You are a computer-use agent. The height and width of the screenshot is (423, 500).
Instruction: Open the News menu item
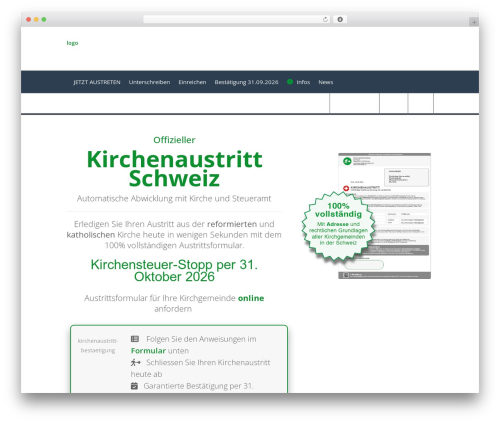pyautogui.click(x=326, y=82)
